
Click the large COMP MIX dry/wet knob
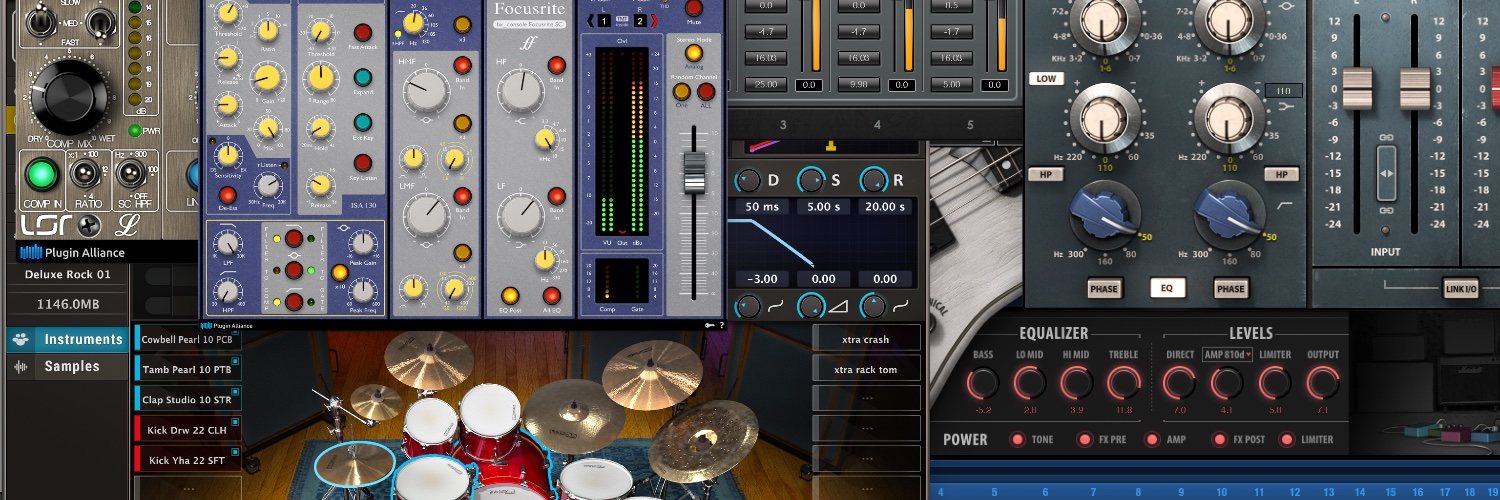pyautogui.click(x=69, y=98)
